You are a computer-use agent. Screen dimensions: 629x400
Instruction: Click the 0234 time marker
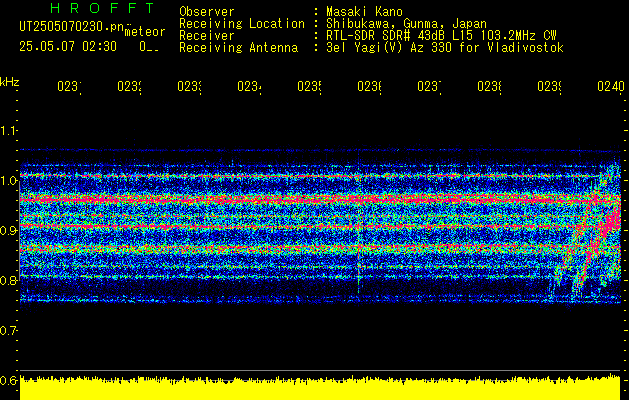[249, 86]
